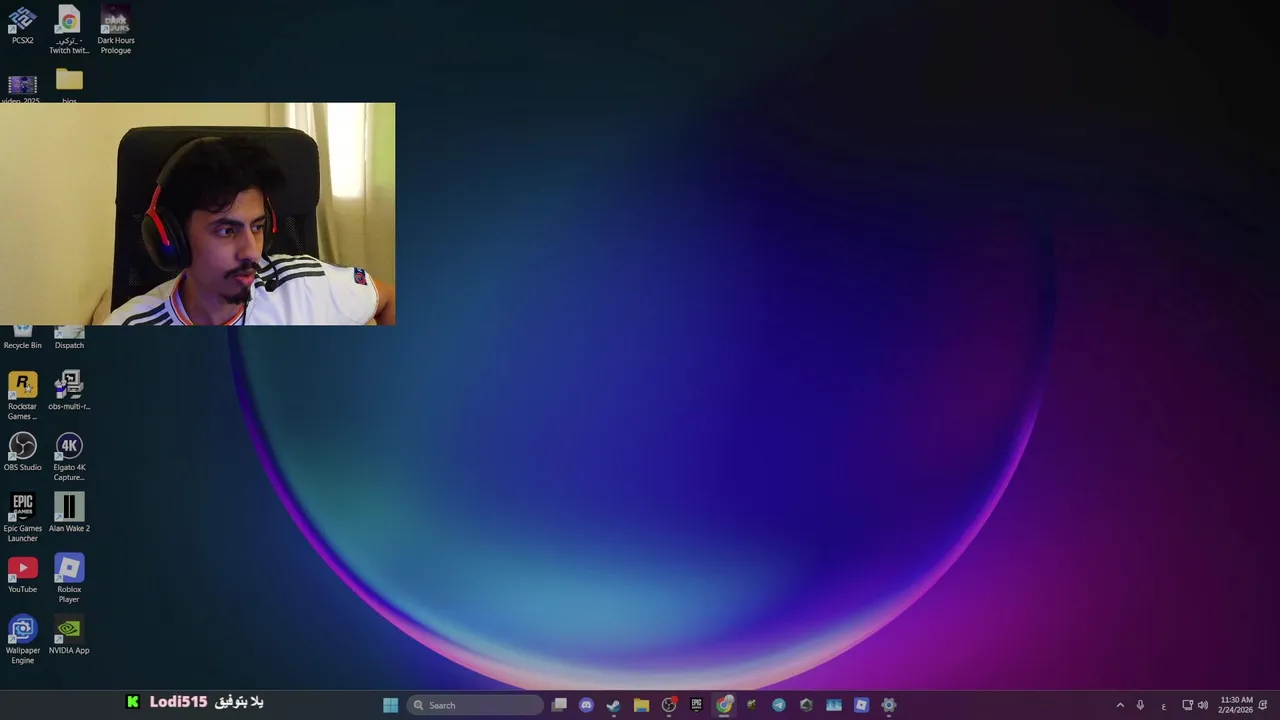The width and height of the screenshot is (1280, 720).
Task: Click the microphone tray icon
Action: coord(1140,705)
